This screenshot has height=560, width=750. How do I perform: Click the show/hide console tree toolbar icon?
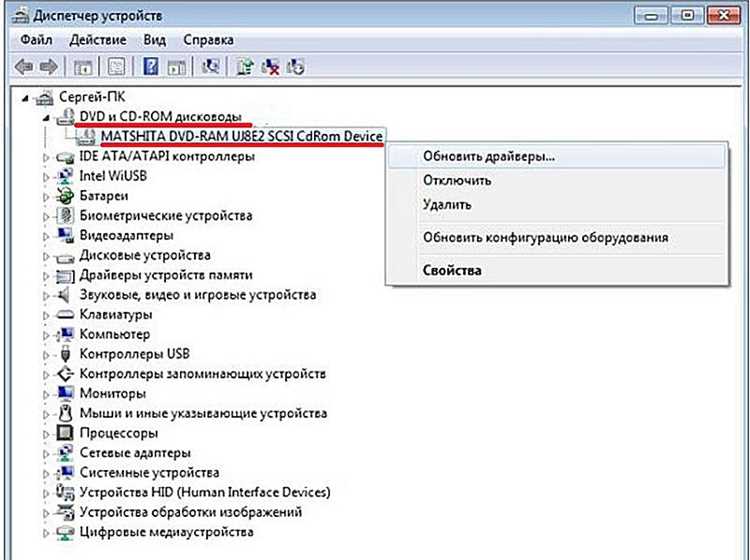tap(82, 66)
